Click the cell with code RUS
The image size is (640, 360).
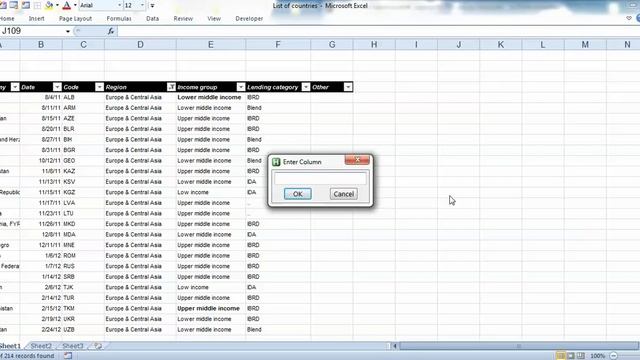coord(83,266)
